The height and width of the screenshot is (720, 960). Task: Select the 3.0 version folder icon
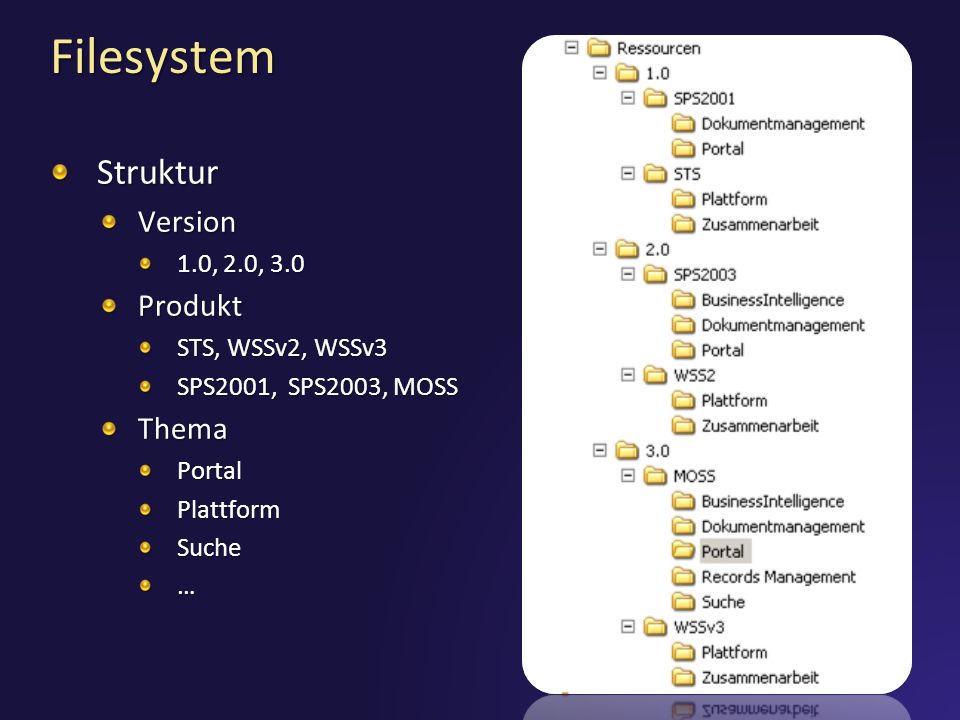click(627, 450)
